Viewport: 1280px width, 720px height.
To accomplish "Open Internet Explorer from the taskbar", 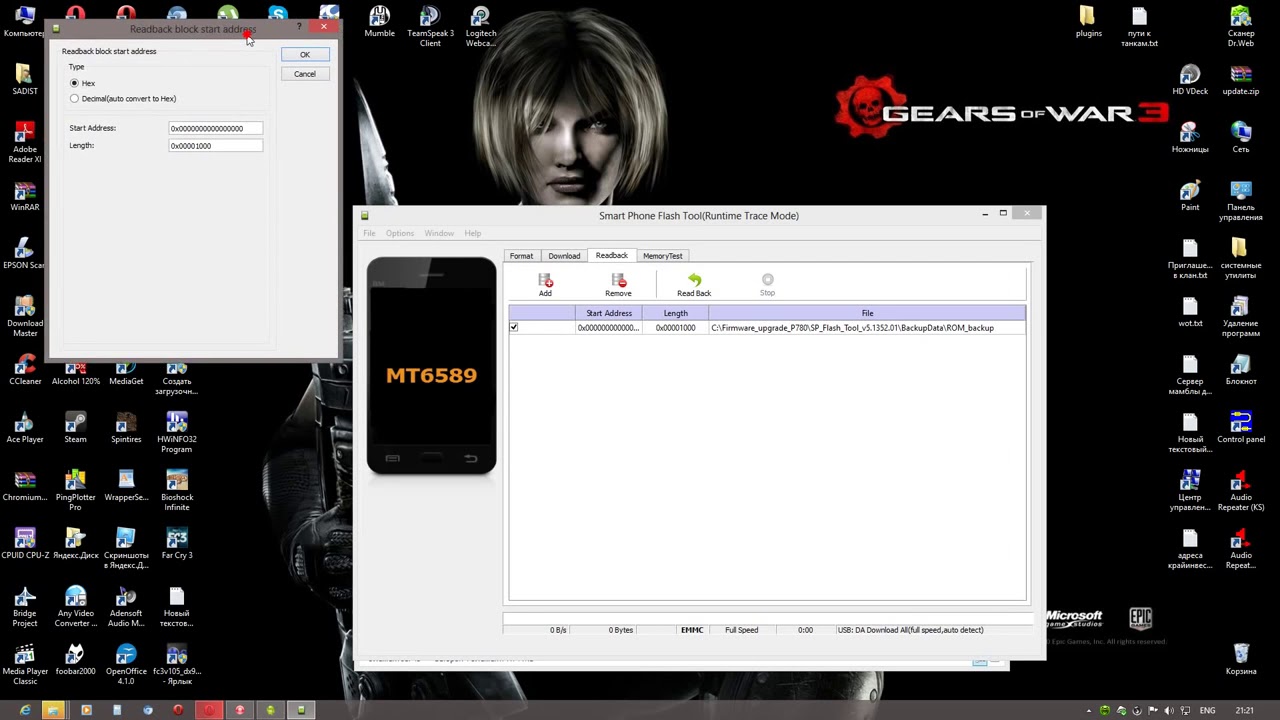I will point(25,710).
